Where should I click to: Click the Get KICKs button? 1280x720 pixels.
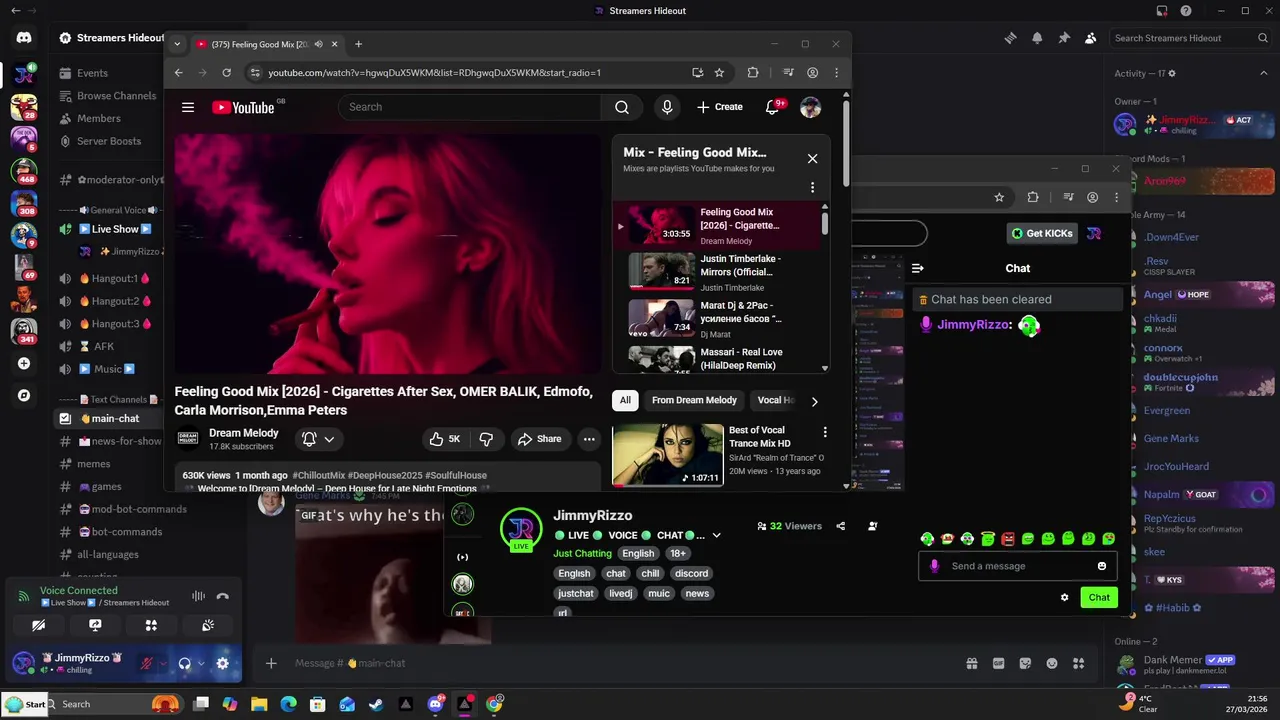pyautogui.click(x=1041, y=233)
